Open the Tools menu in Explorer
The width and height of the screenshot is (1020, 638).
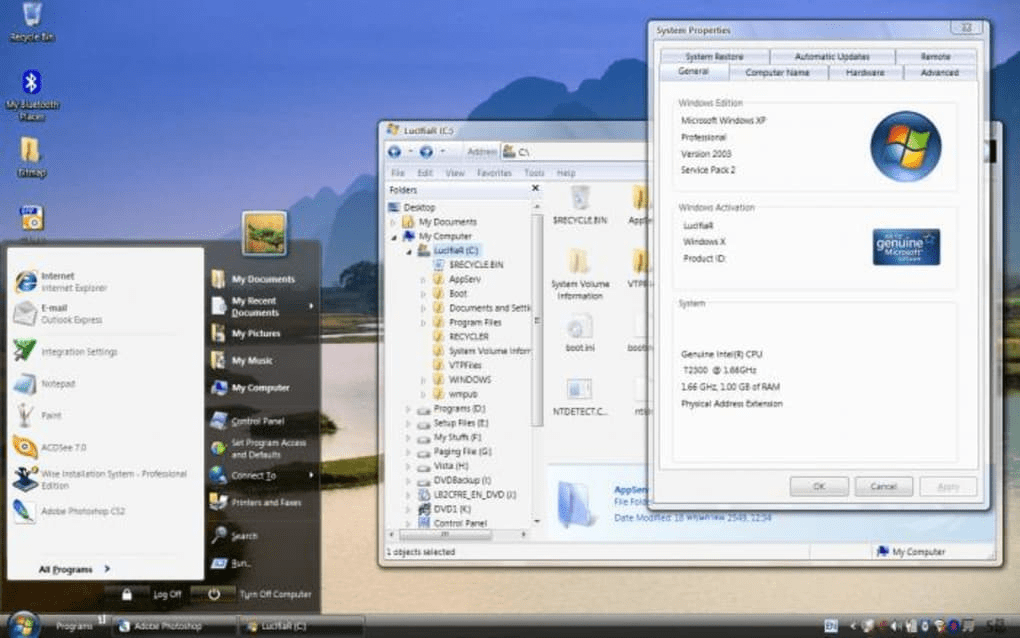pos(534,172)
